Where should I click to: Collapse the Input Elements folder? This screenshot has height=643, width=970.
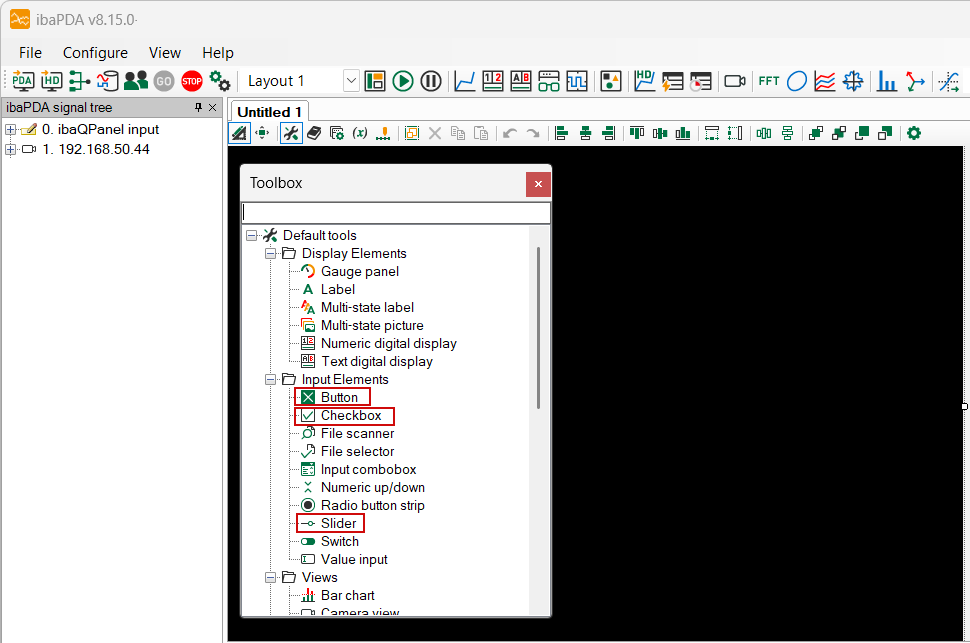[270, 379]
